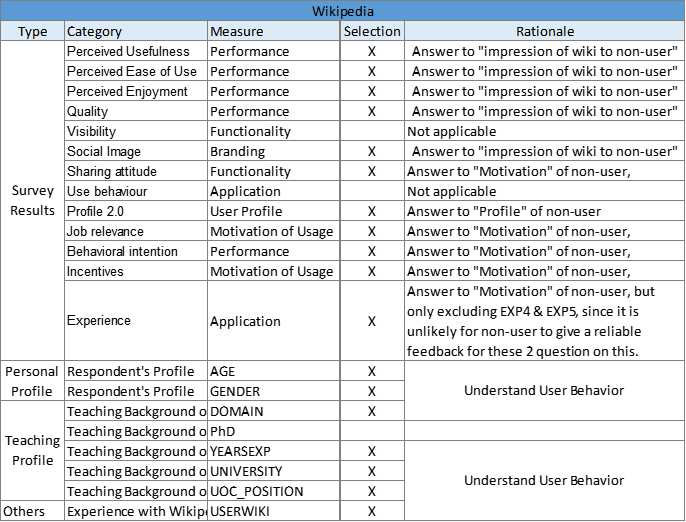The height and width of the screenshot is (522, 686).
Task: Click the rationale Answer to Profile of non-user
Action: pos(545,211)
